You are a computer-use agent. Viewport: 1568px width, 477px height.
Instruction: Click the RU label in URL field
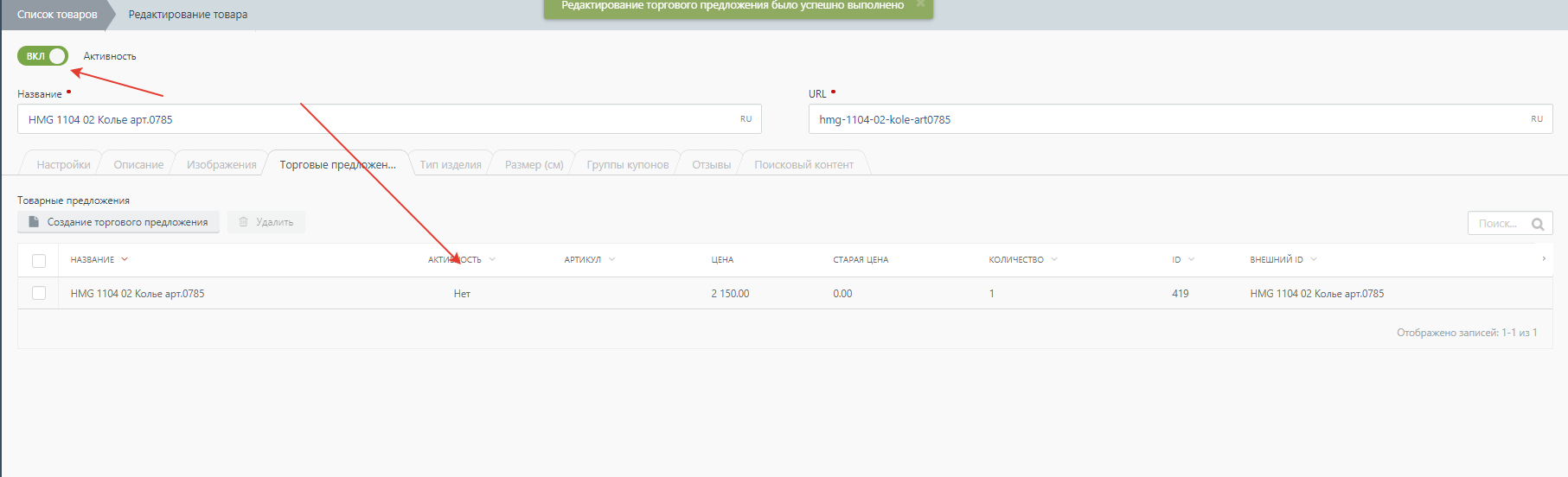(1537, 119)
